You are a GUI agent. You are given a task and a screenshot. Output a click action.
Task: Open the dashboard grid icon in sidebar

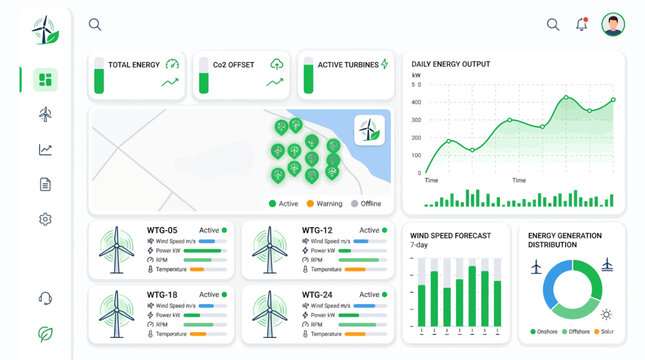point(45,79)
